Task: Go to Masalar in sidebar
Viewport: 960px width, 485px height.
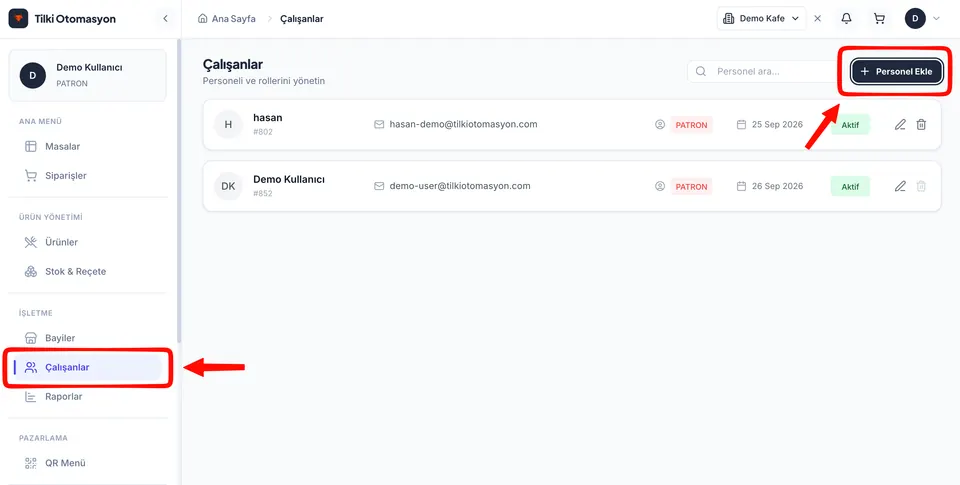Action: 88,146
